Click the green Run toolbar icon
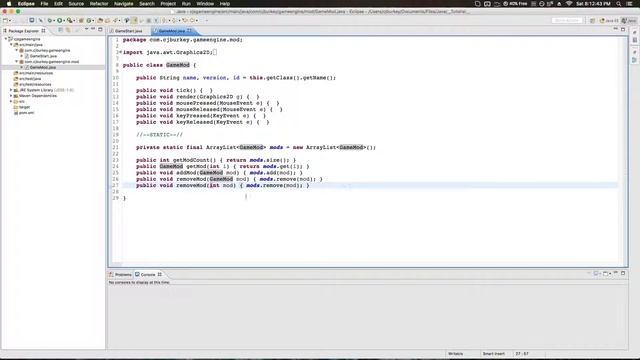The height and width of the screenshot is (360, 640). coord(60,20)
